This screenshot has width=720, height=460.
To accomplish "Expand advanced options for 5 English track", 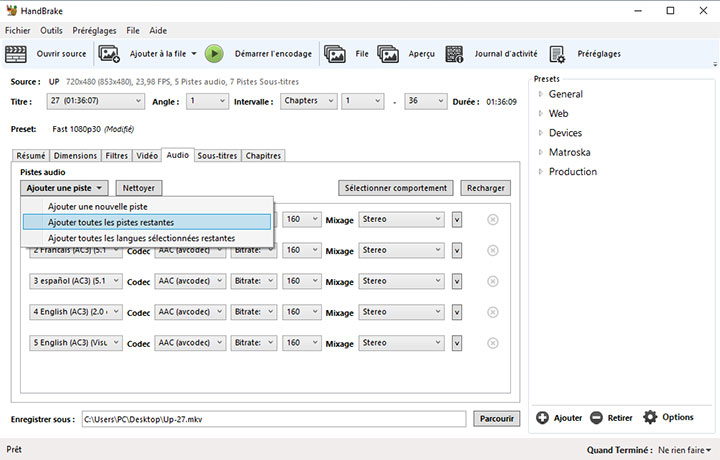I will click(x=456, y=343).
